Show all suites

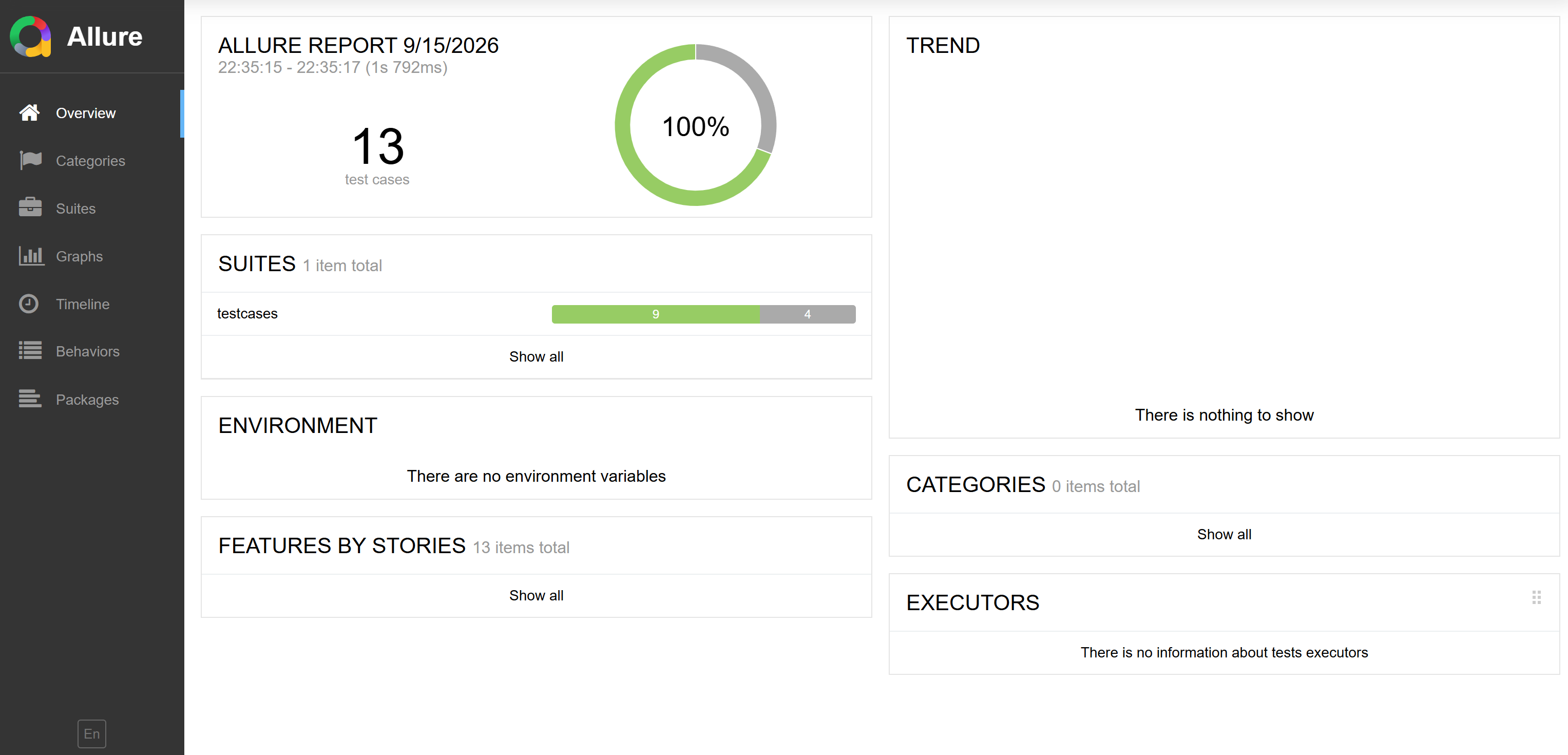point(536,357)
